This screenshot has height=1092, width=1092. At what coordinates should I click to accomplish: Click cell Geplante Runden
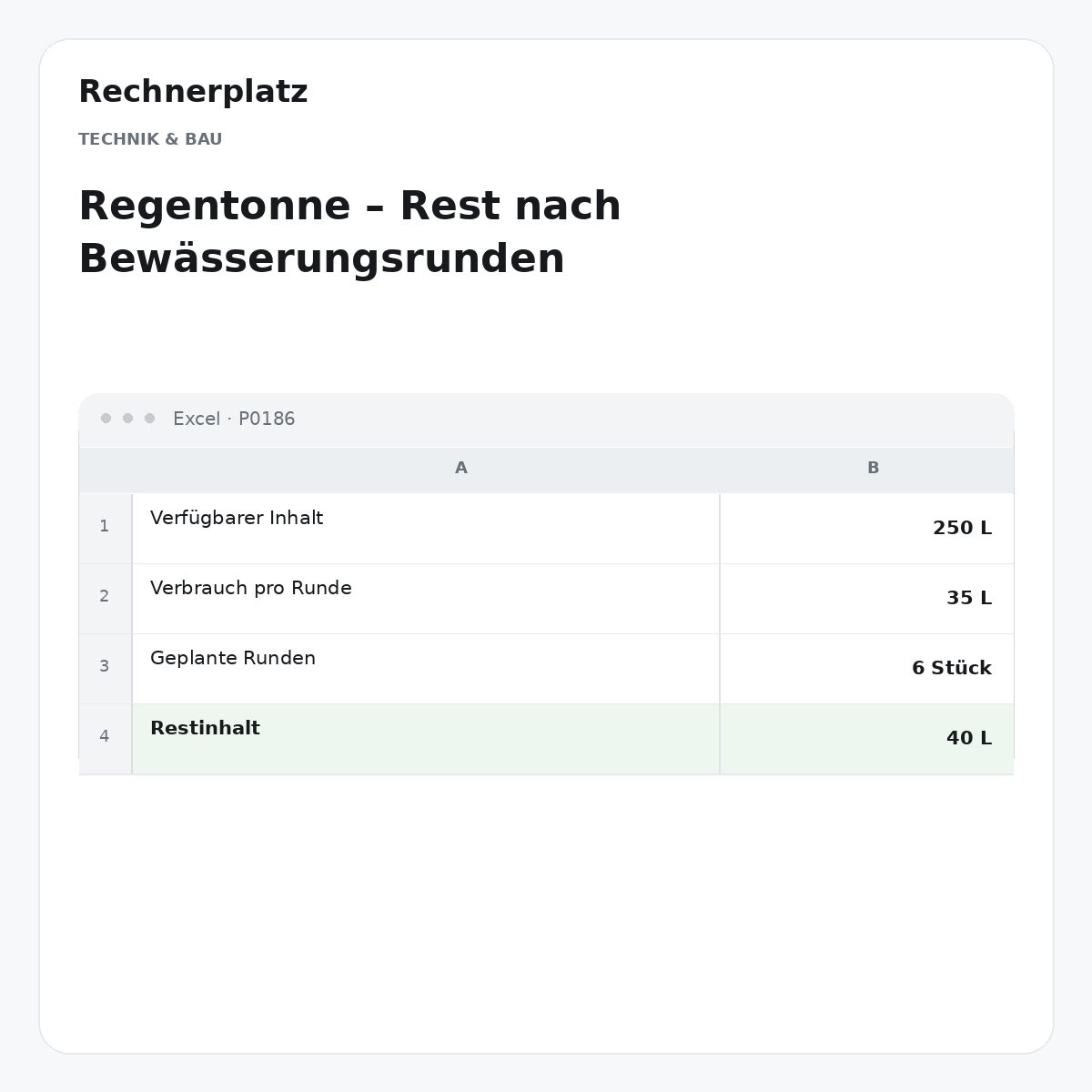[426, 669]
